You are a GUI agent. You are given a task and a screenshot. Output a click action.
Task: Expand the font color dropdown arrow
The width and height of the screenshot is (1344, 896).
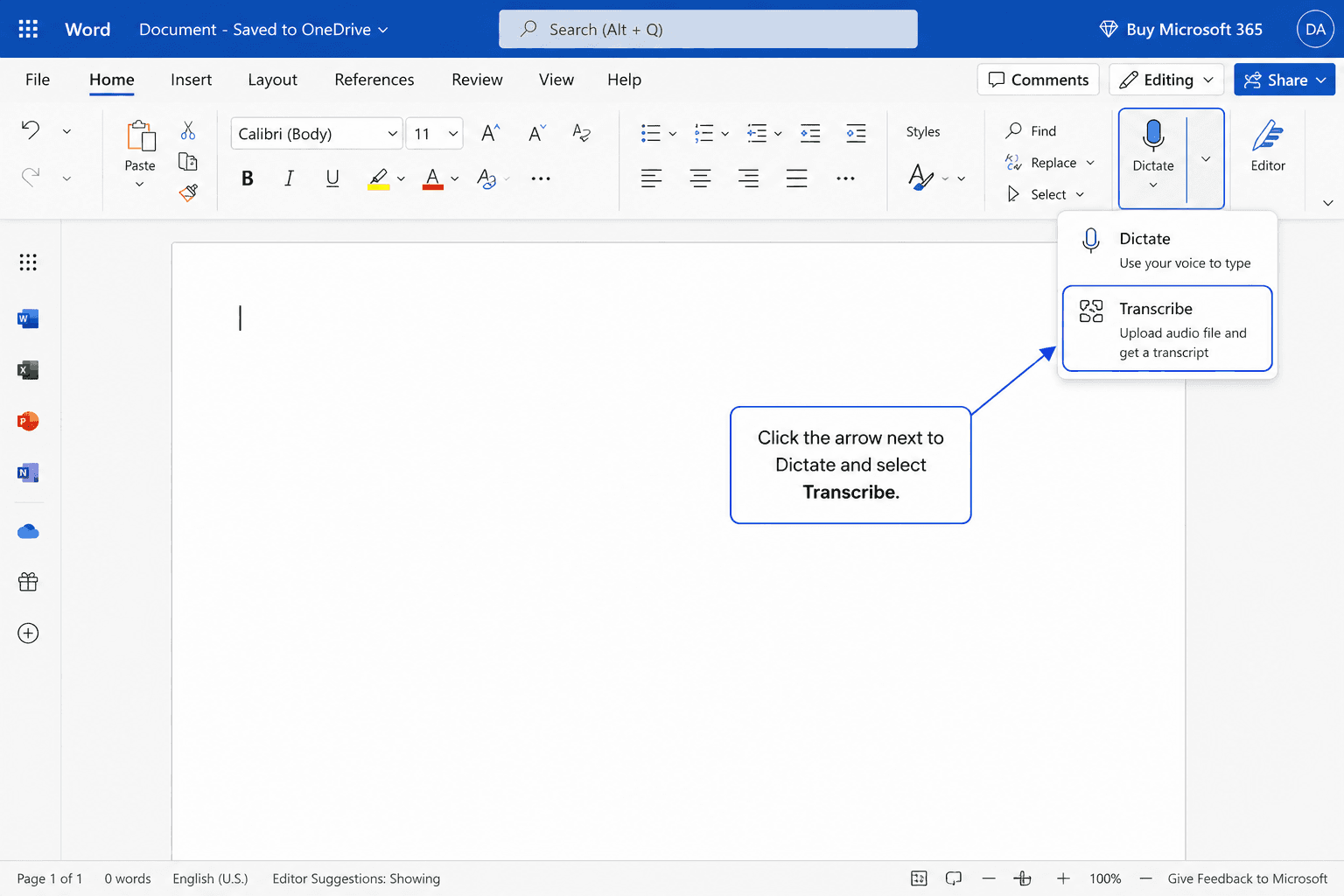[454, 178]
